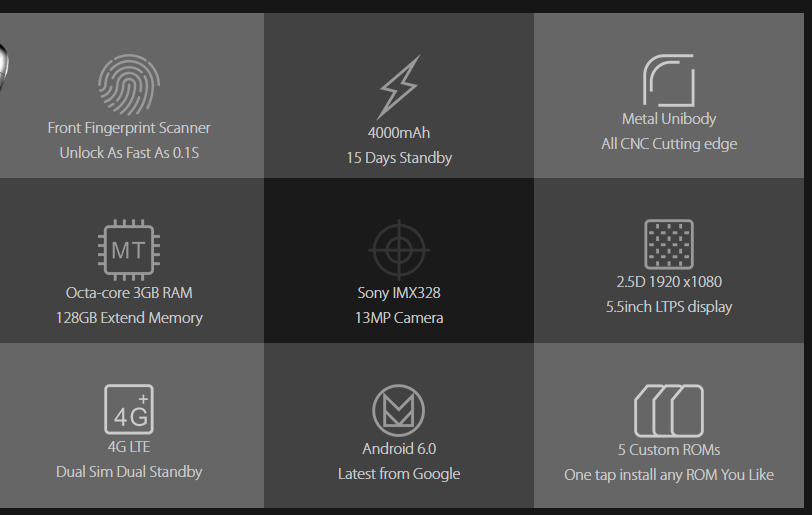This screenshot has height=515, width=812.
Task: Click '128GB Extend Memory' text
Action: (x=129, y=318)
